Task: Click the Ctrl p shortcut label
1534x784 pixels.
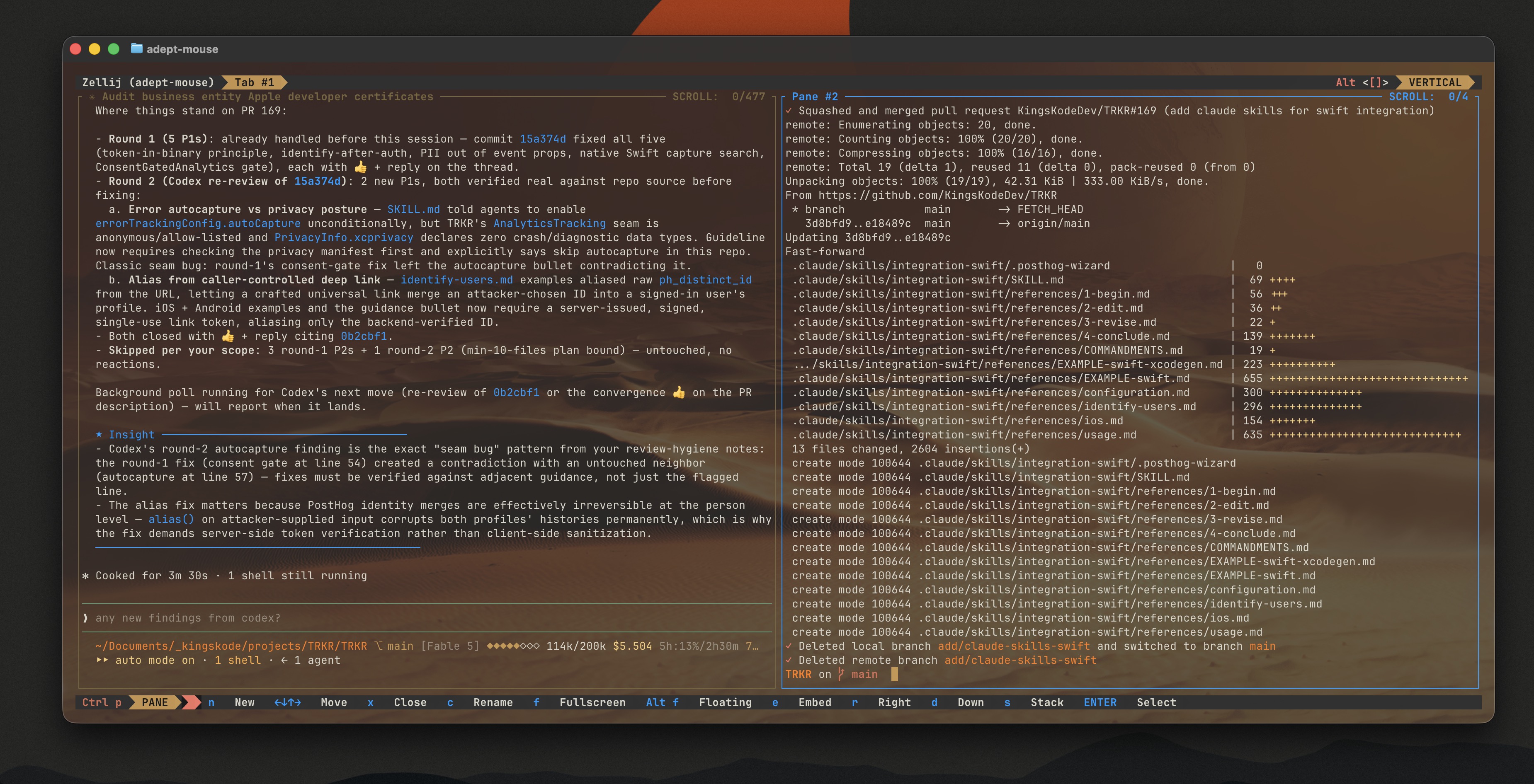Action: click(102, 702)
